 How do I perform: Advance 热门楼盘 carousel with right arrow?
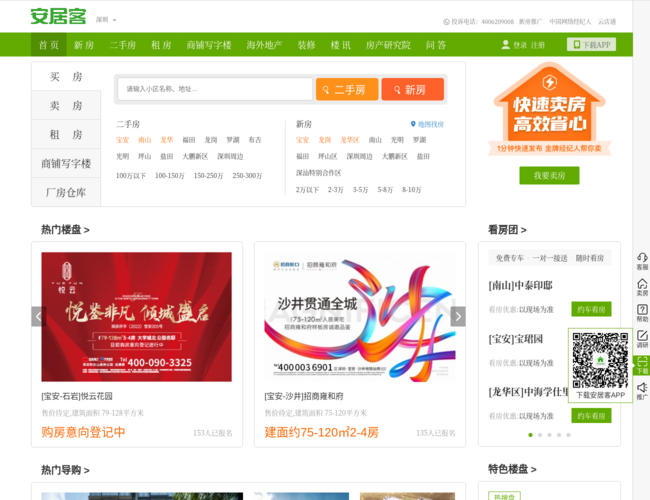[458, 316]
